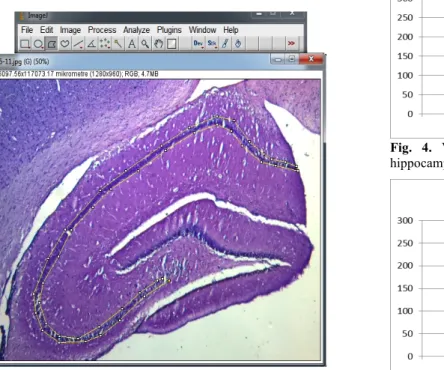
Task: Open the Plugins menu
Action: pyautogui.click(x=169, y=30)
